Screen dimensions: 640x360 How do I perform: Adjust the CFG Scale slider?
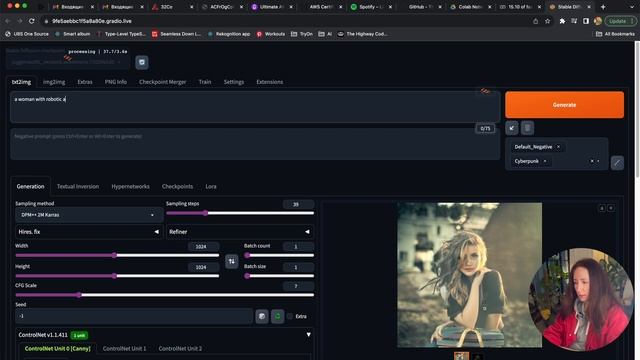164,295
